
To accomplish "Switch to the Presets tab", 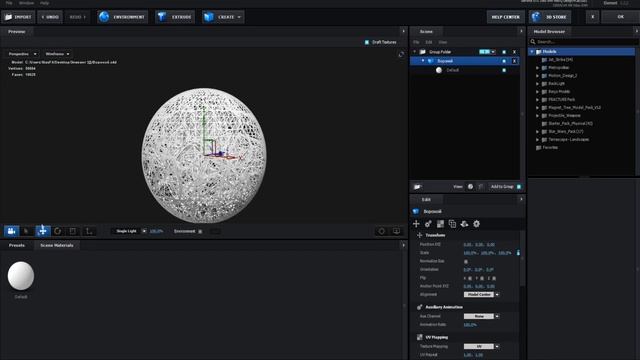I will tap(17, 245).
